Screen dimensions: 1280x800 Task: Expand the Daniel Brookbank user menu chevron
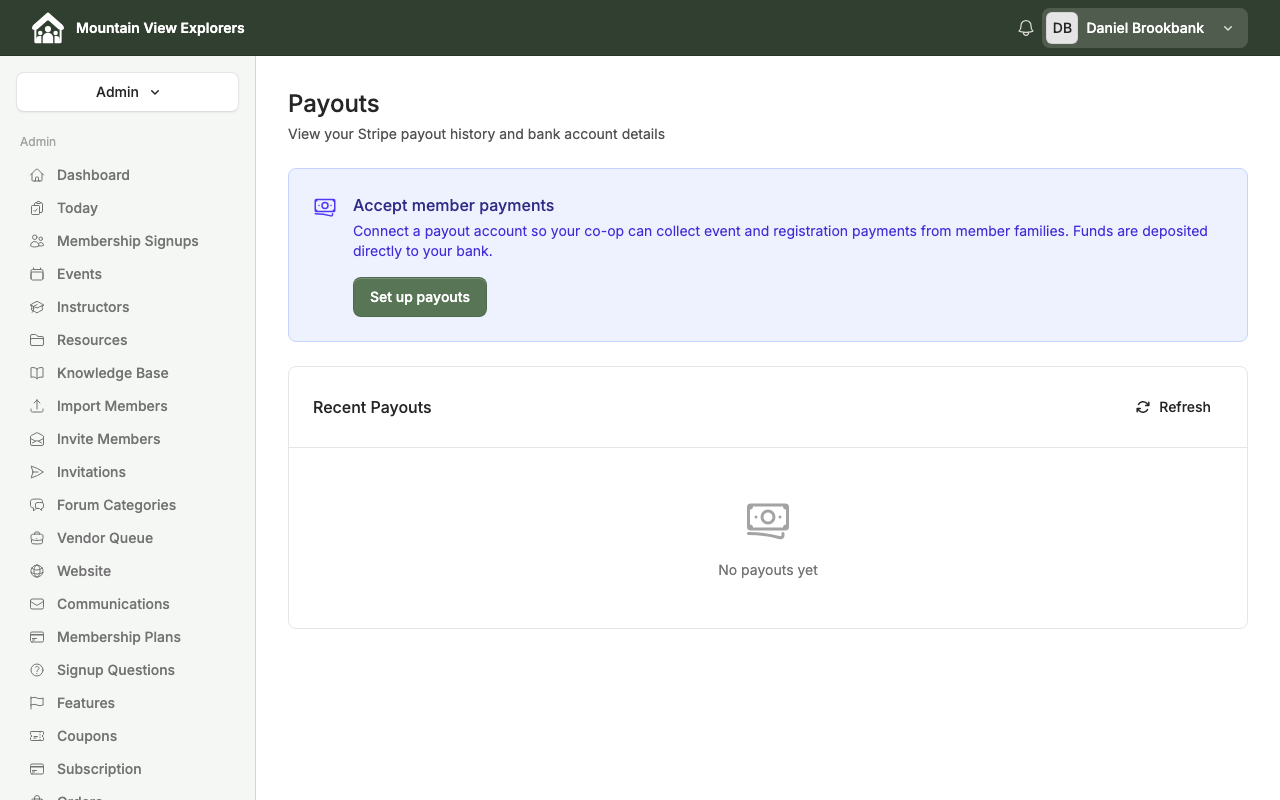click(x=1228, y=28)
